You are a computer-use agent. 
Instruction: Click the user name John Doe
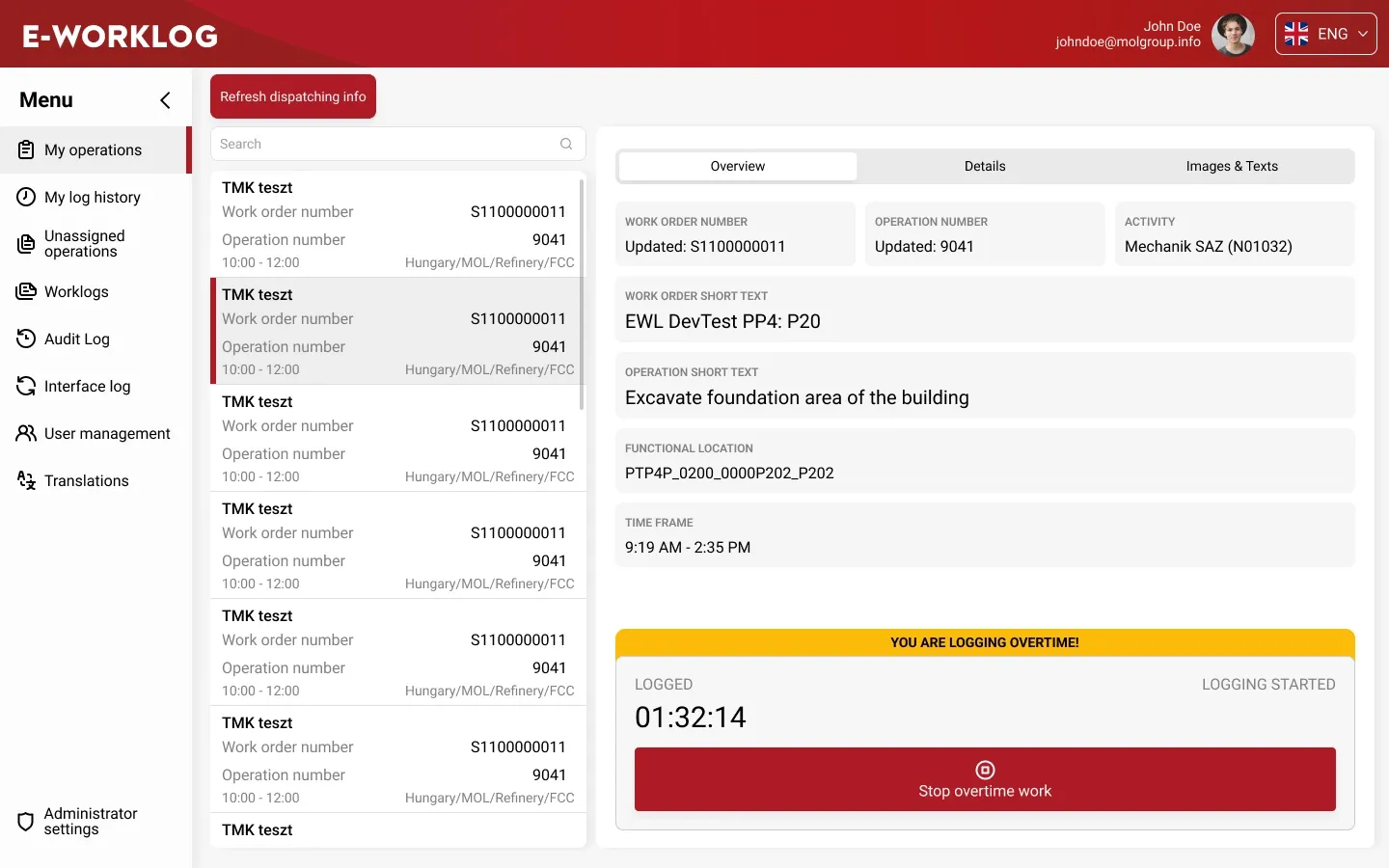point(1172,26)
